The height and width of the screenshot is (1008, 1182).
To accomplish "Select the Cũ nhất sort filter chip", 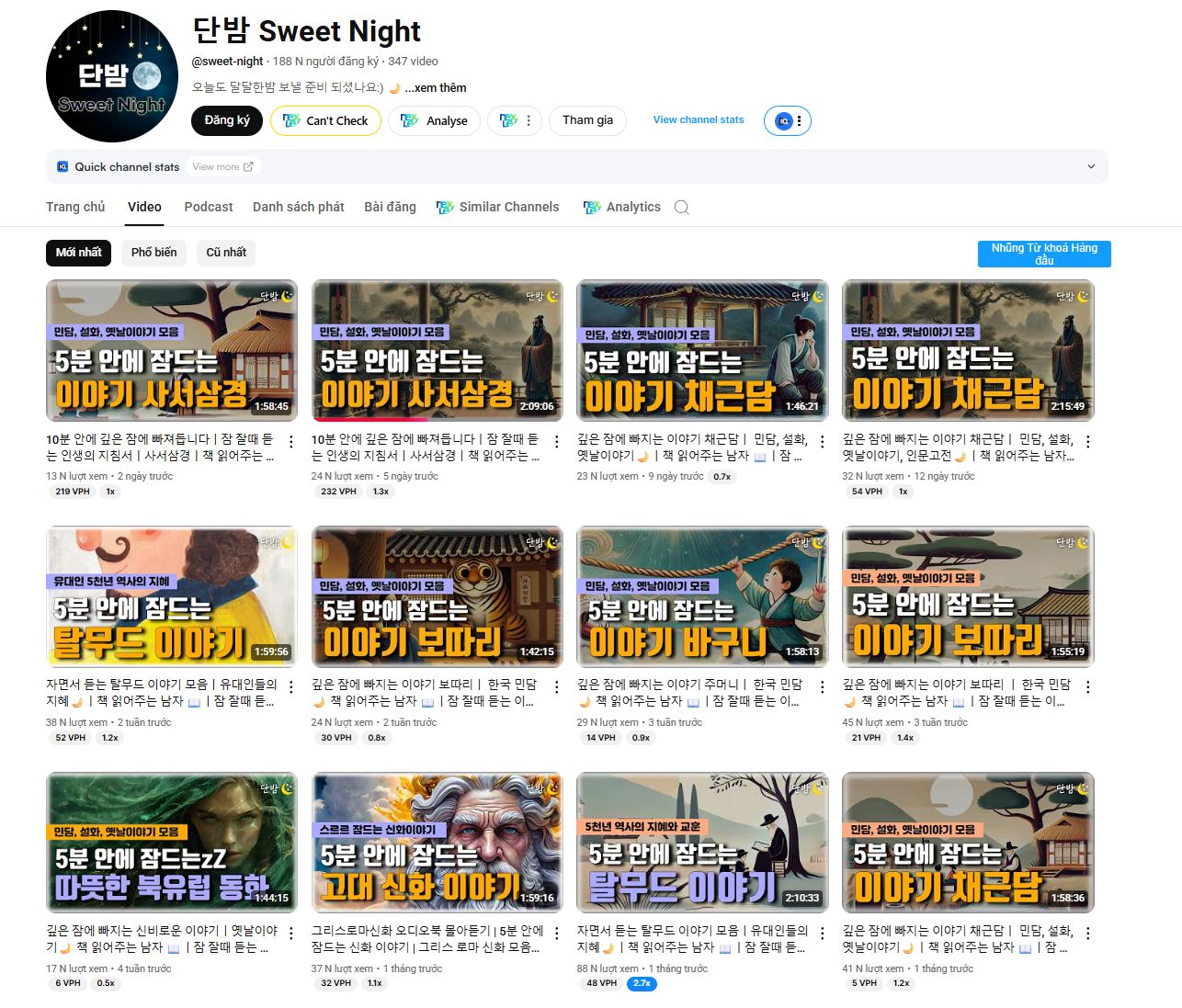I will click(x=226, y=253).
